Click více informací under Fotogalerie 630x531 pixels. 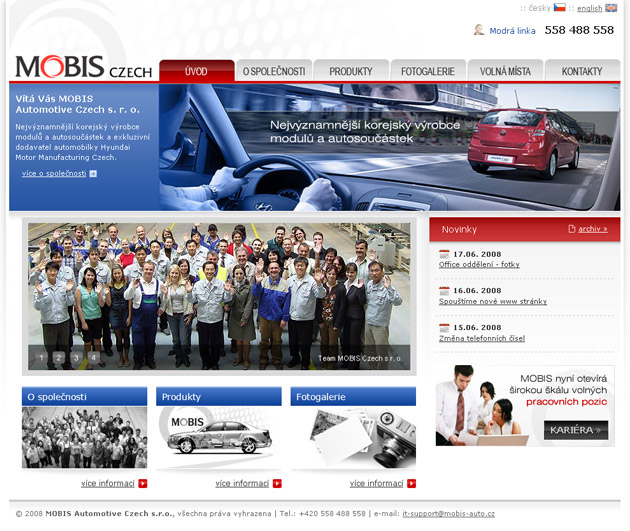376,484
